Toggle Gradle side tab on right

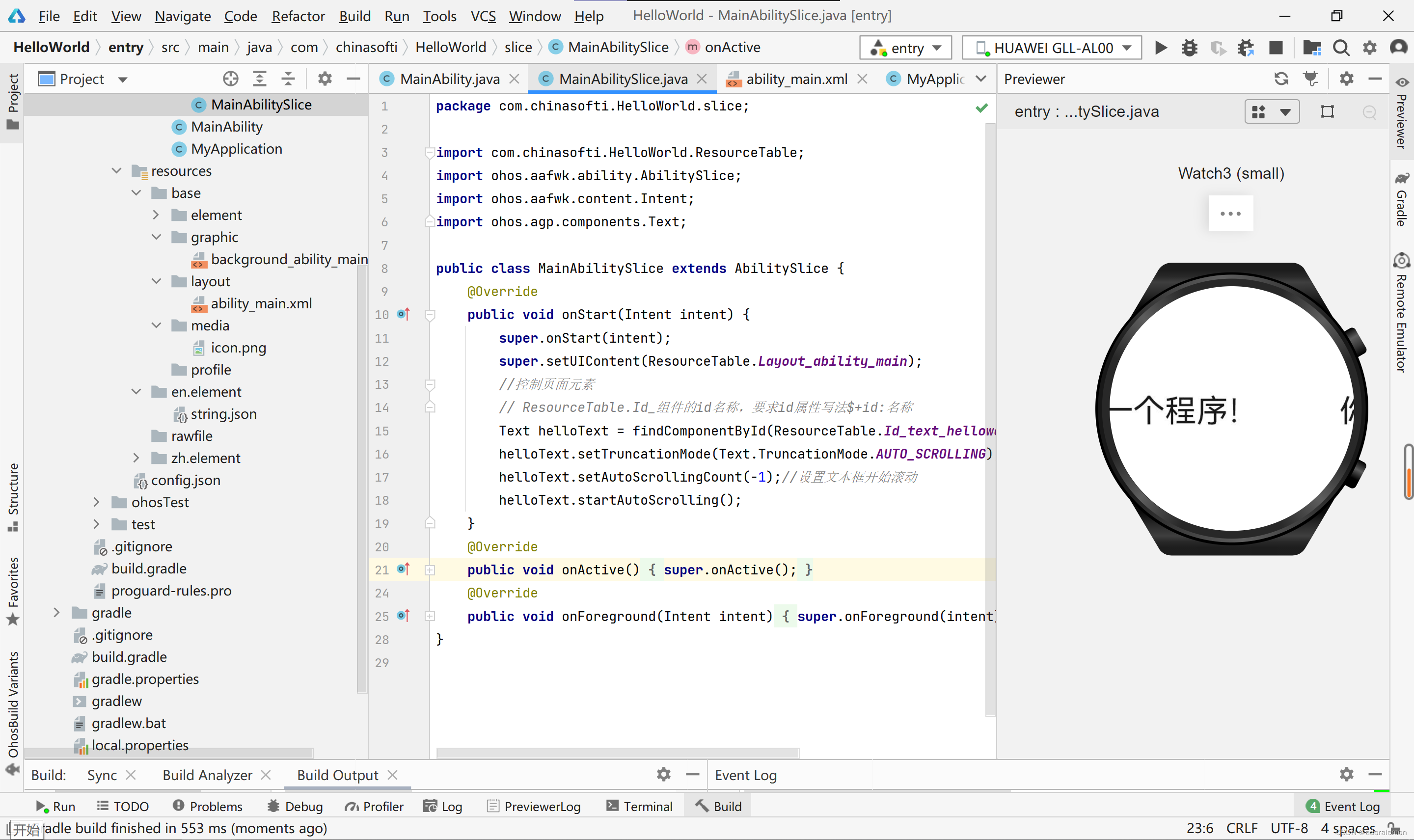pyautogui.click(x=1402, y=199)
